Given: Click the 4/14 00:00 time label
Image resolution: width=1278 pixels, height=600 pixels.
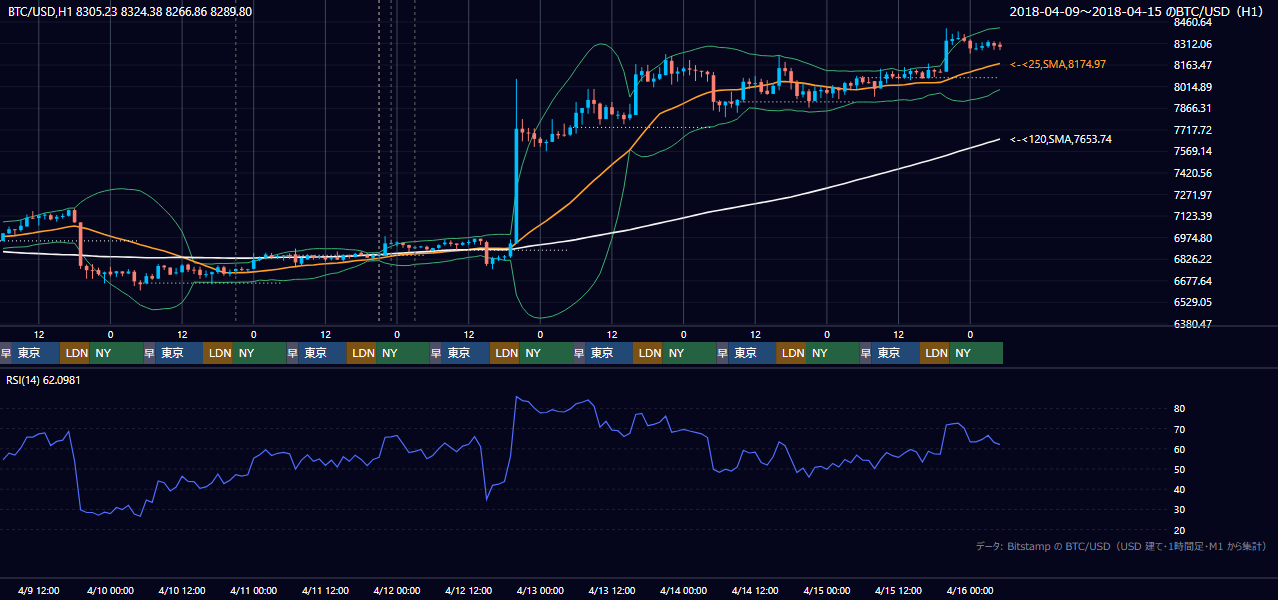Looking at the screenshot, I should [684, 590].
